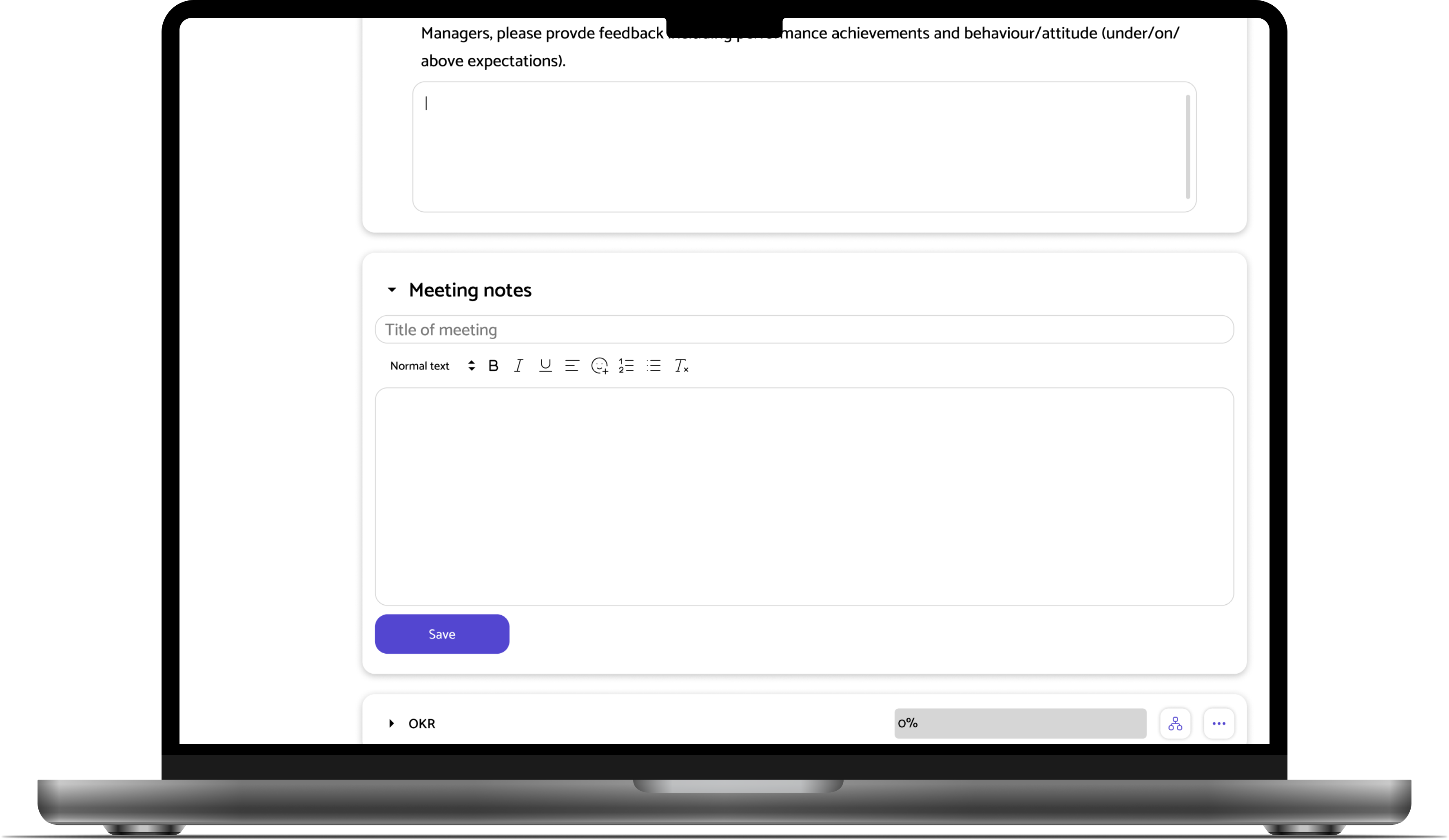Click the feedback box vertical scrollbar
The image size is (1449, 840).
click(1188, 147)
